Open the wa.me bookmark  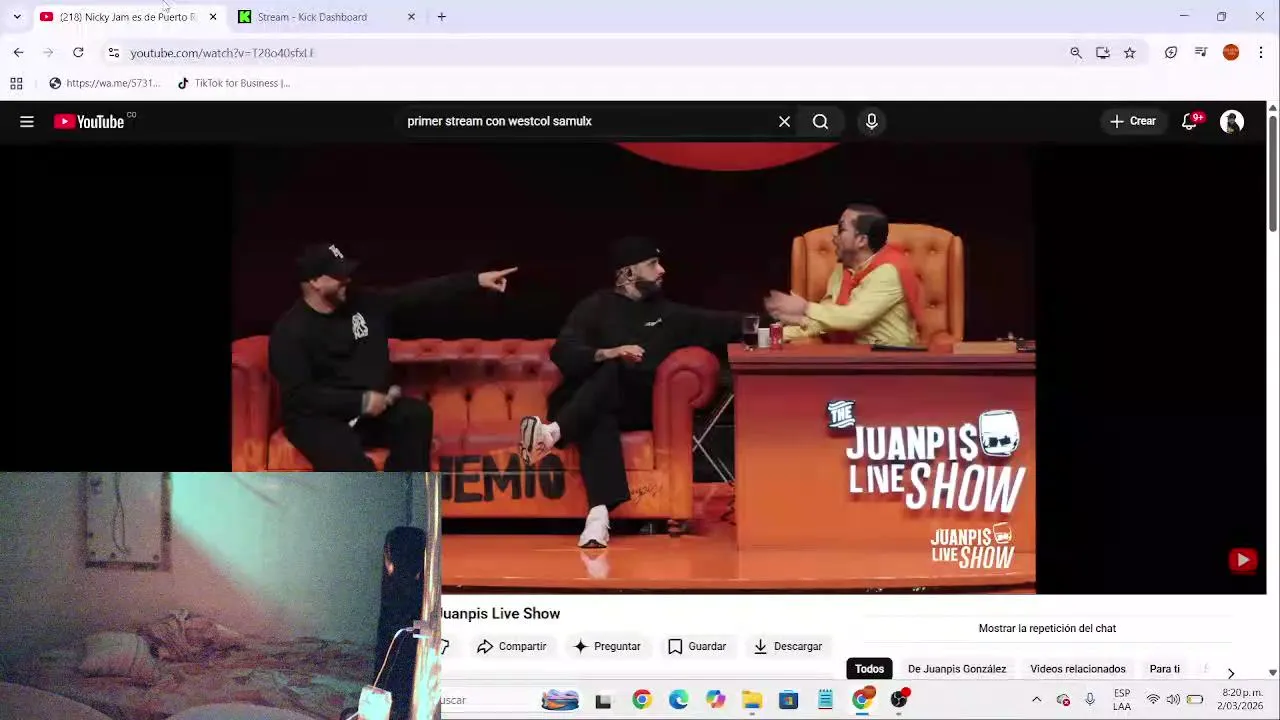coord(104,83)
